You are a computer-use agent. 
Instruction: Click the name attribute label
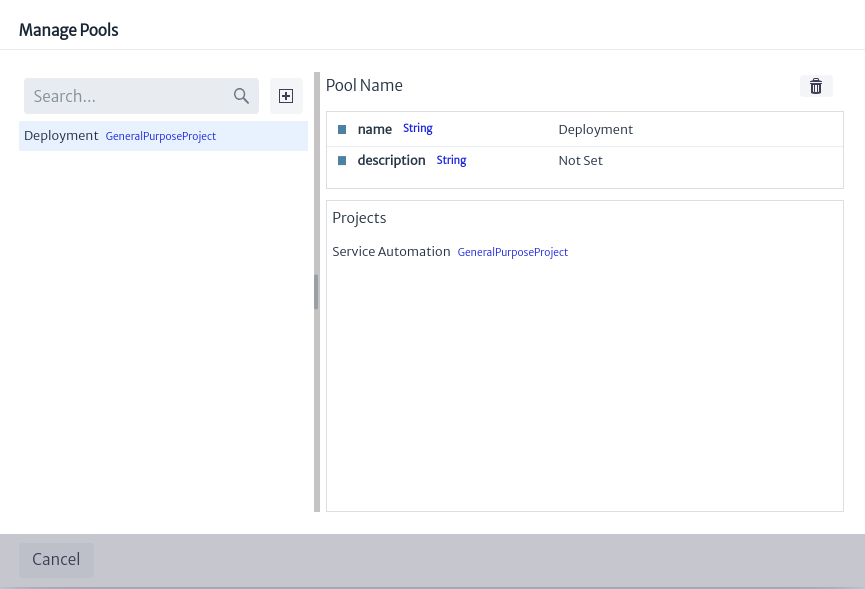click(375, 129)
